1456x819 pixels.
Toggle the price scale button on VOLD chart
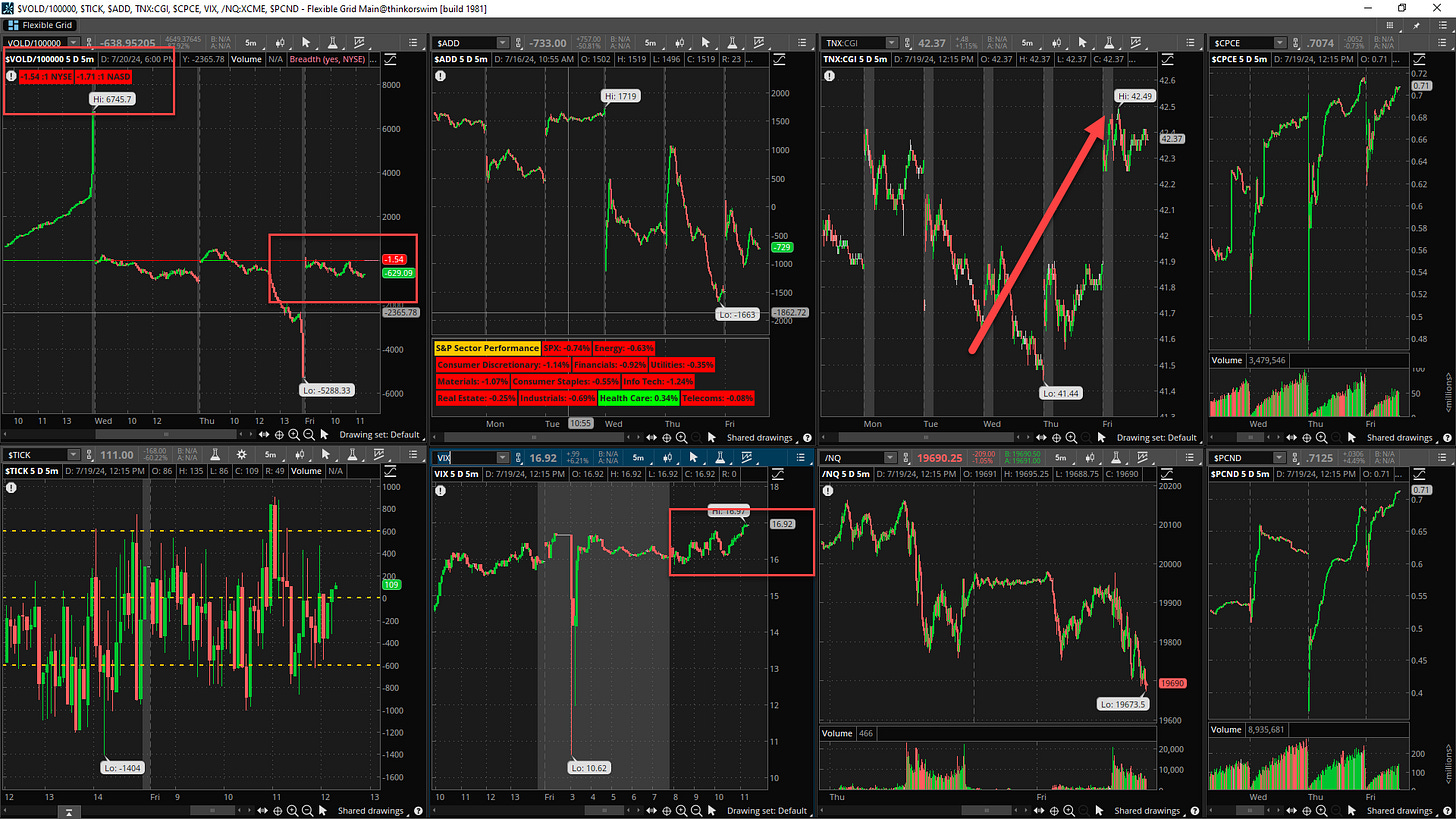coord(393,59)
